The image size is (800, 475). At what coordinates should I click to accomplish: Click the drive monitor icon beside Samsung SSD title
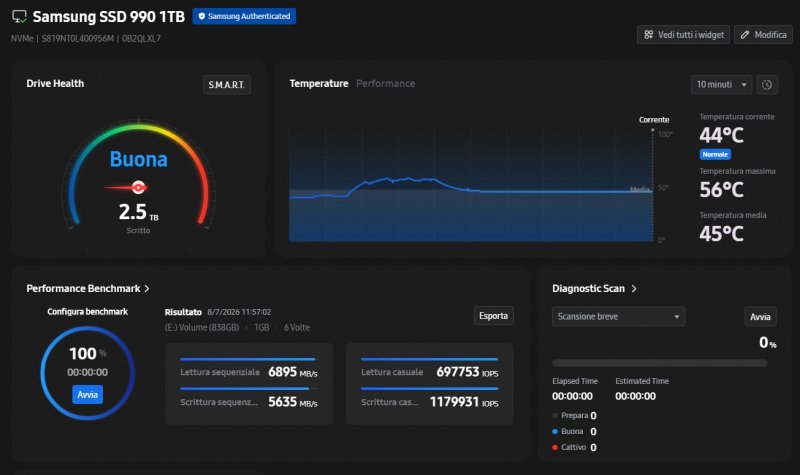click(19, 16)
